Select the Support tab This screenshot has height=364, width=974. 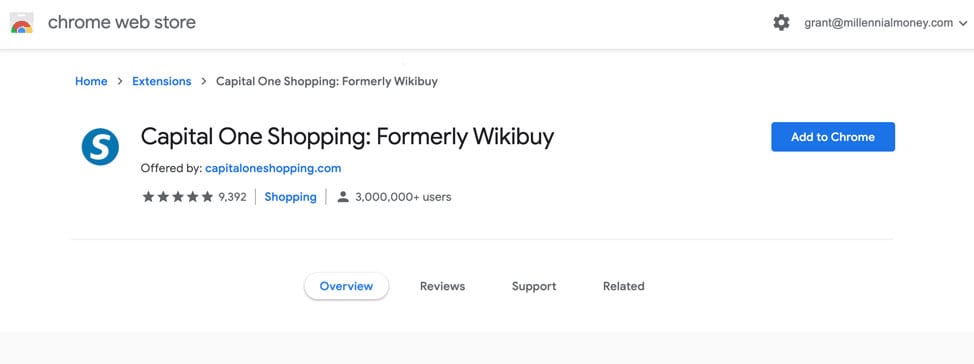(x=534, y=286)
